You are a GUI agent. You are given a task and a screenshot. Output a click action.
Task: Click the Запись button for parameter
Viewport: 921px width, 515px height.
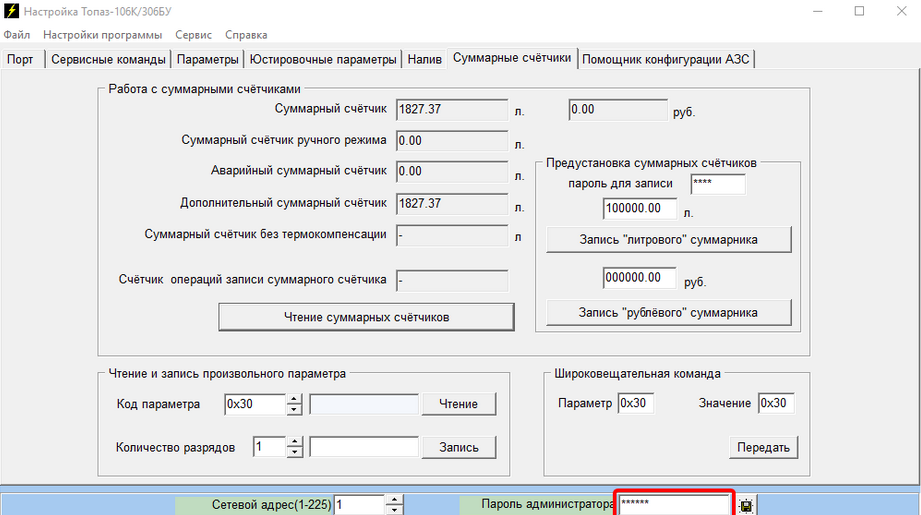[x=459, y=447]
